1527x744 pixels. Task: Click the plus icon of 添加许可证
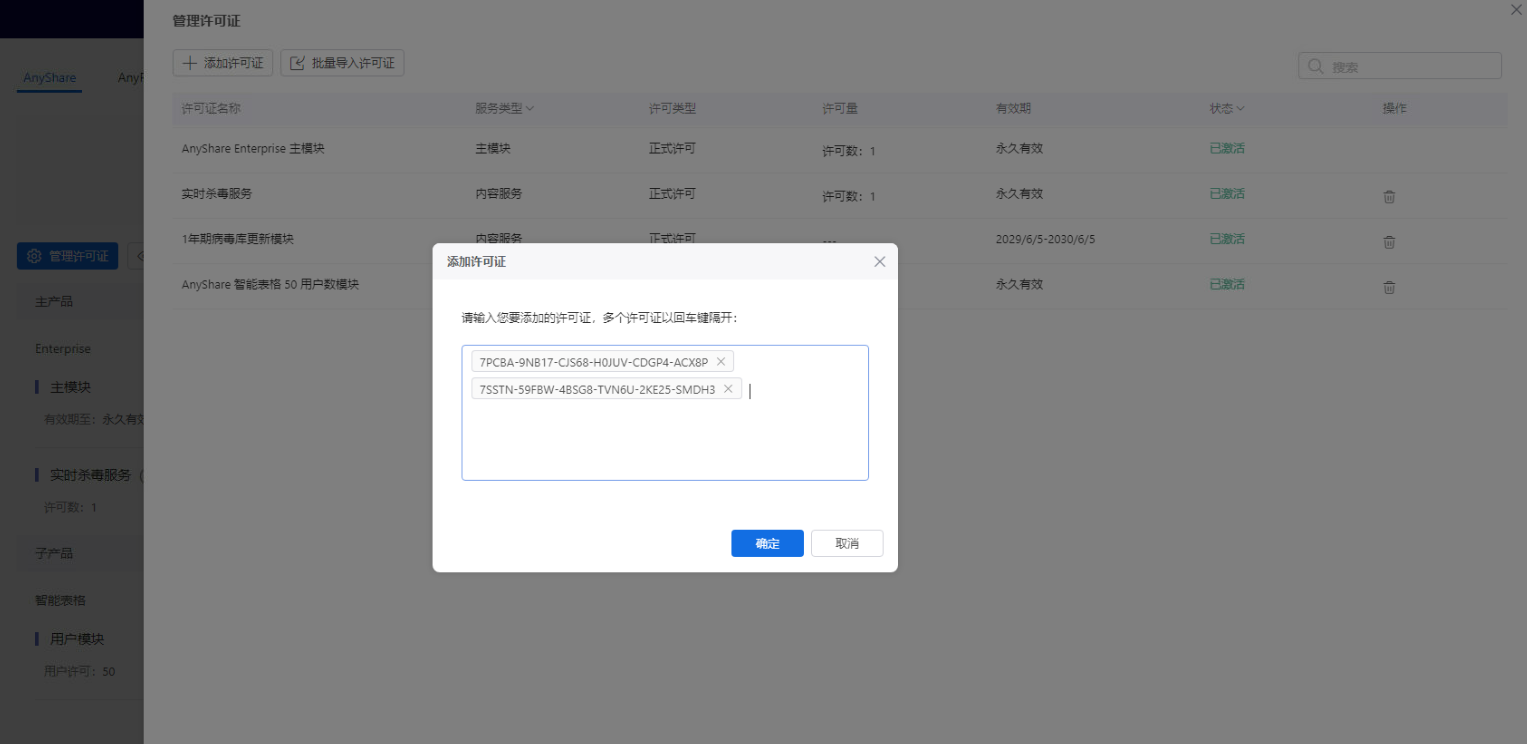pos(189,63)
